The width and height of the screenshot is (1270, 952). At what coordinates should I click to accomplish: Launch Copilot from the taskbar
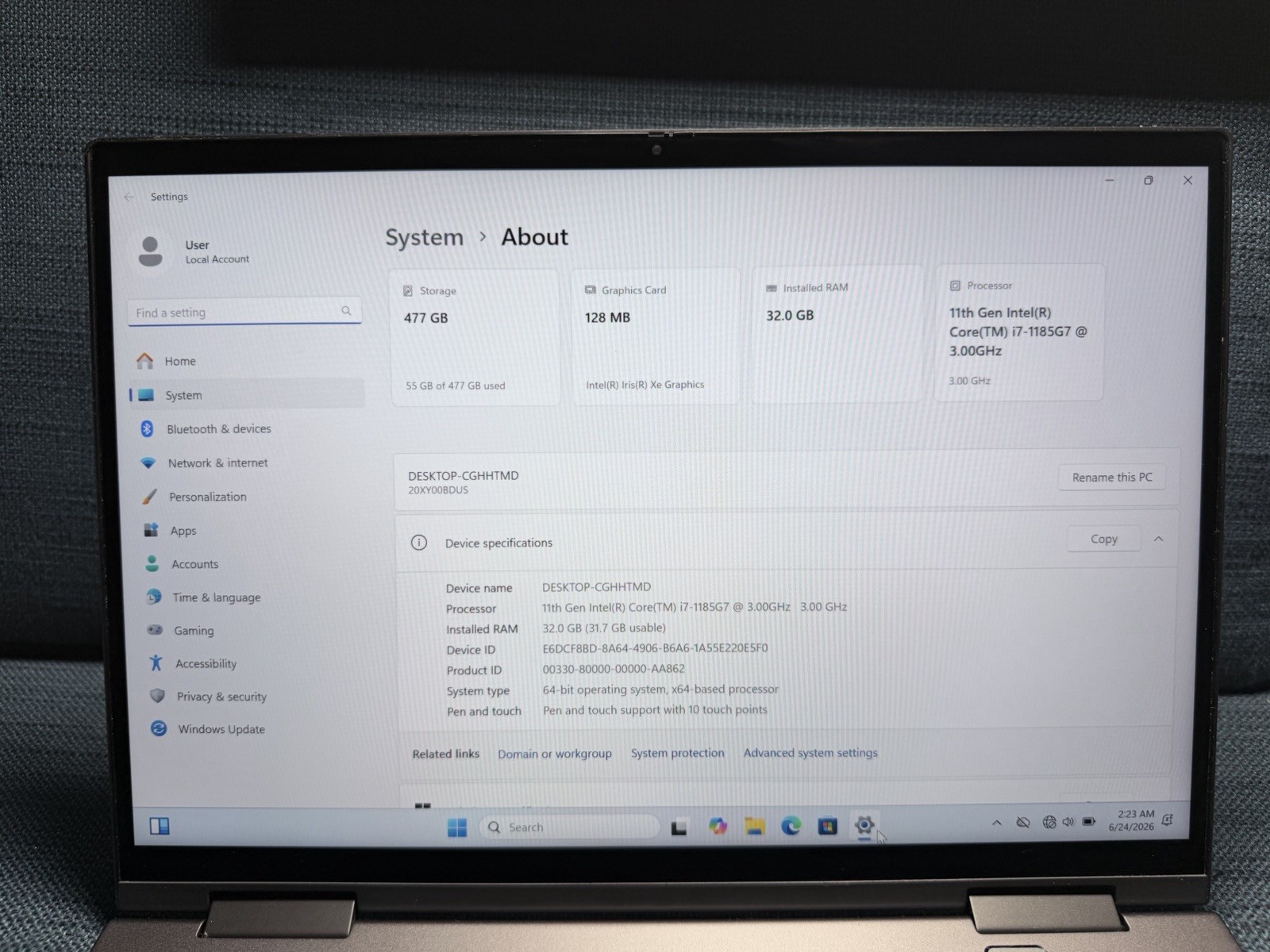[x=718, y=827]
